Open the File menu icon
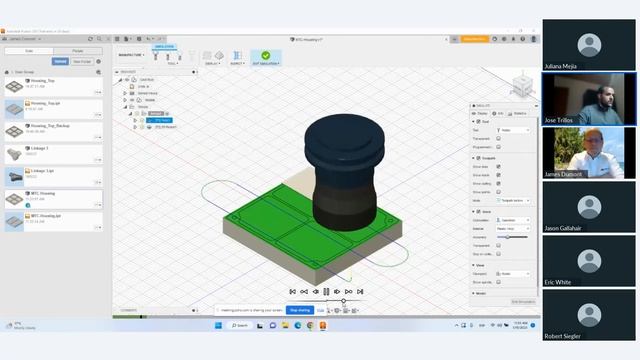Screen dimensions: 640x360 127,39
